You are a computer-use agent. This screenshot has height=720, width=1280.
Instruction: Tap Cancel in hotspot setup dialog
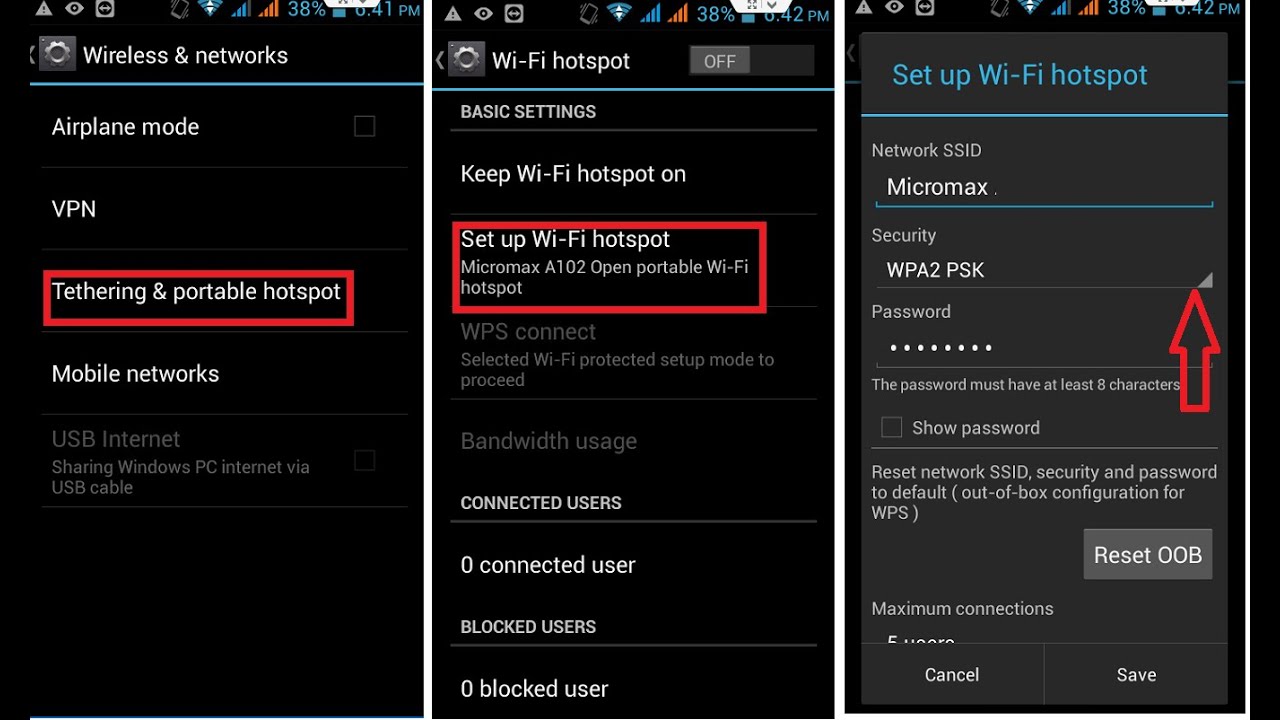click(x=952, y=675)
